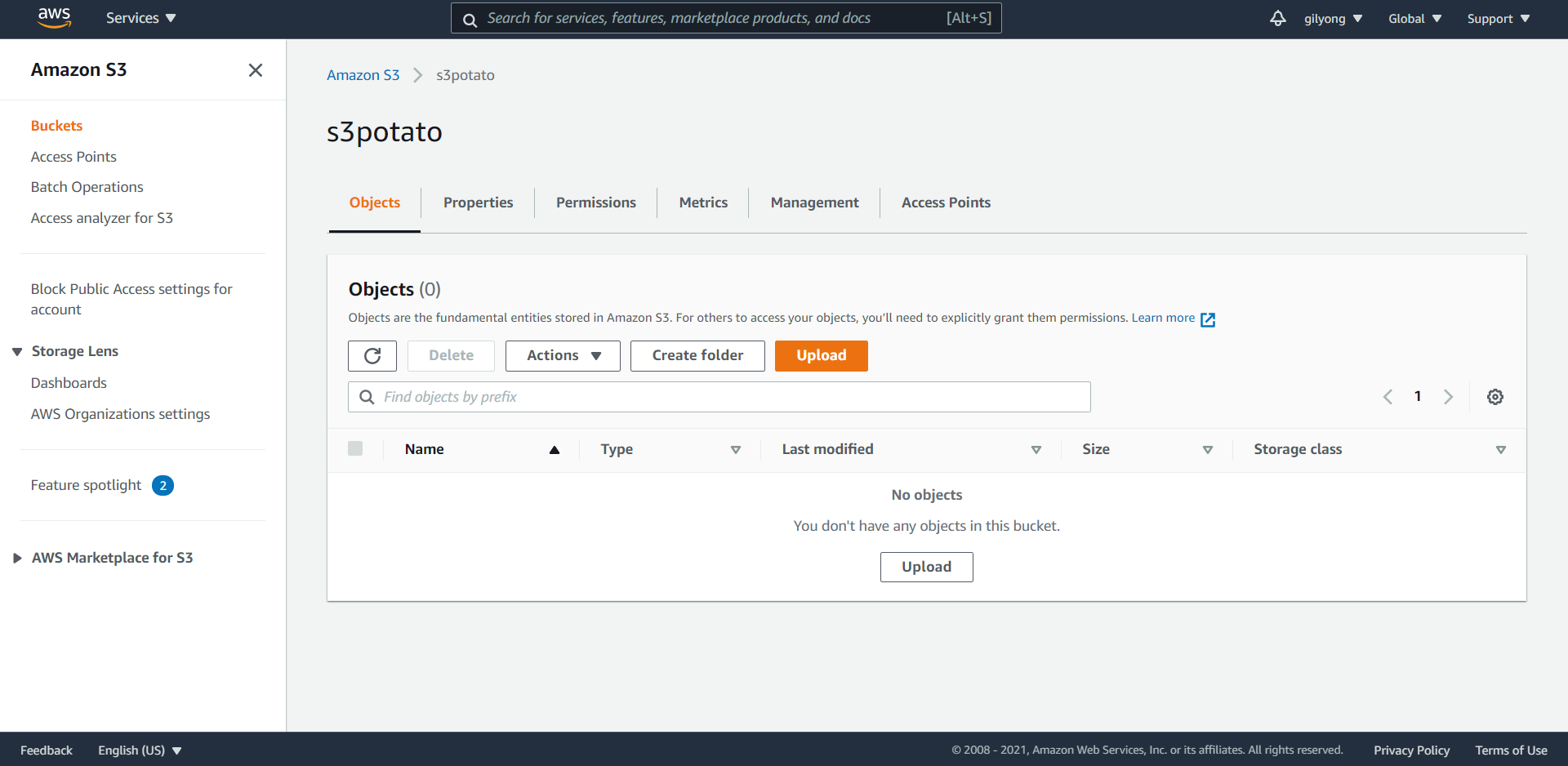Open the Privacy Policy link

1411,750
